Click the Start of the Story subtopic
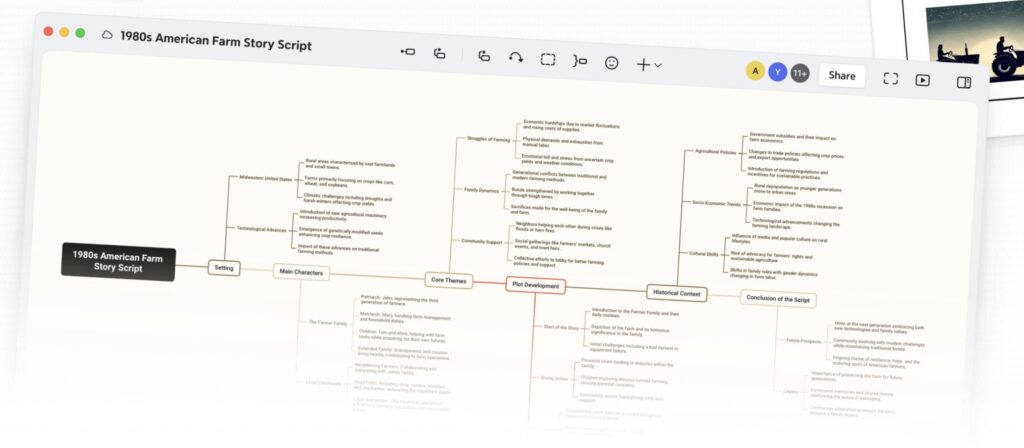Image resolution: width=1024 pixels, height=448 pixels. point(561,327)
